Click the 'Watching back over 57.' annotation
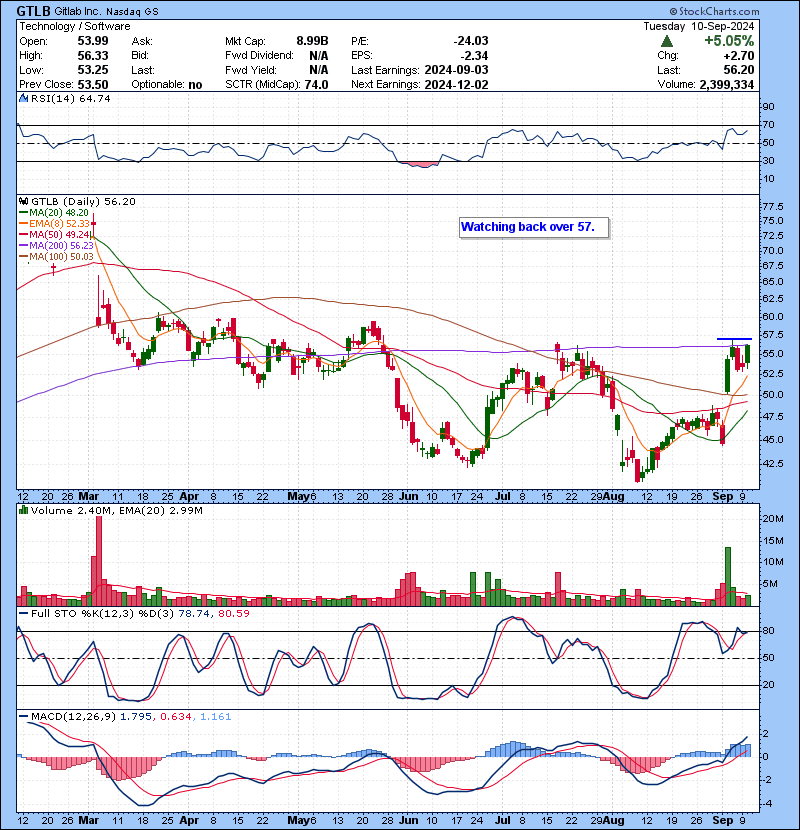This screenshot has height=830, width=800. (x=527, y=227)
